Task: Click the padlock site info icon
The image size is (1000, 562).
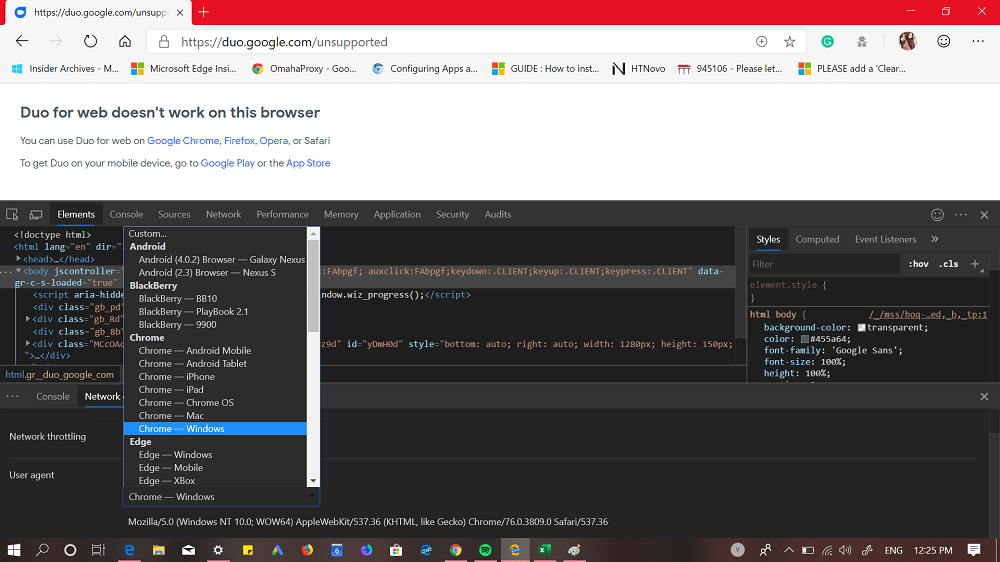Action: tap(164, 42)
